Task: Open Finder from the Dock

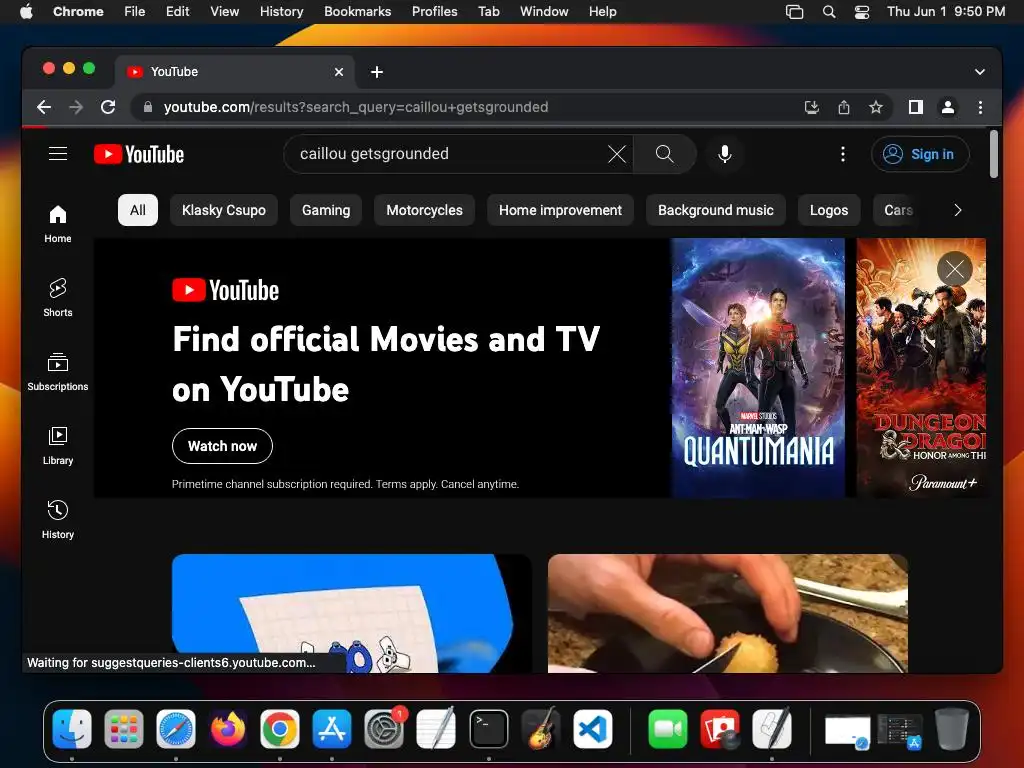Action: click(72, 729)
